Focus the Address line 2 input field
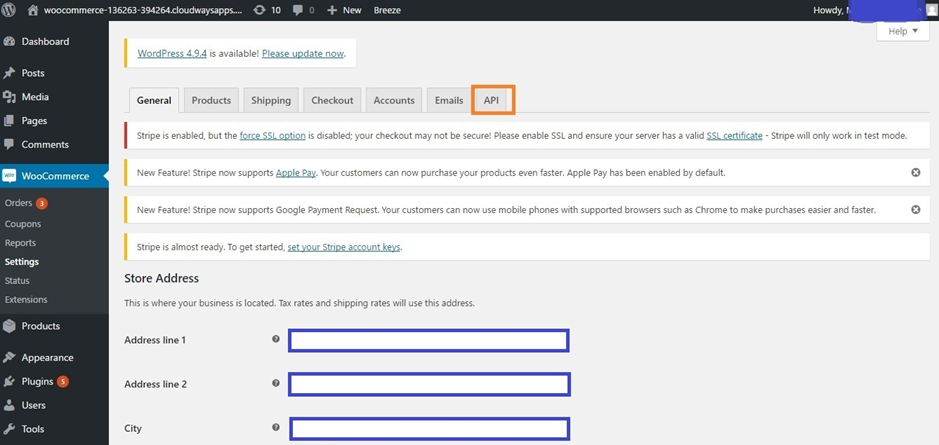This screenshot has width=939, height=445. (429, 384)
